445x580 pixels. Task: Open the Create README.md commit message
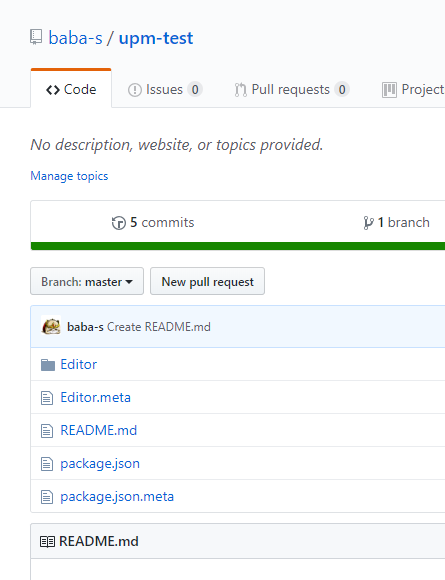click(x=159, y=327)
